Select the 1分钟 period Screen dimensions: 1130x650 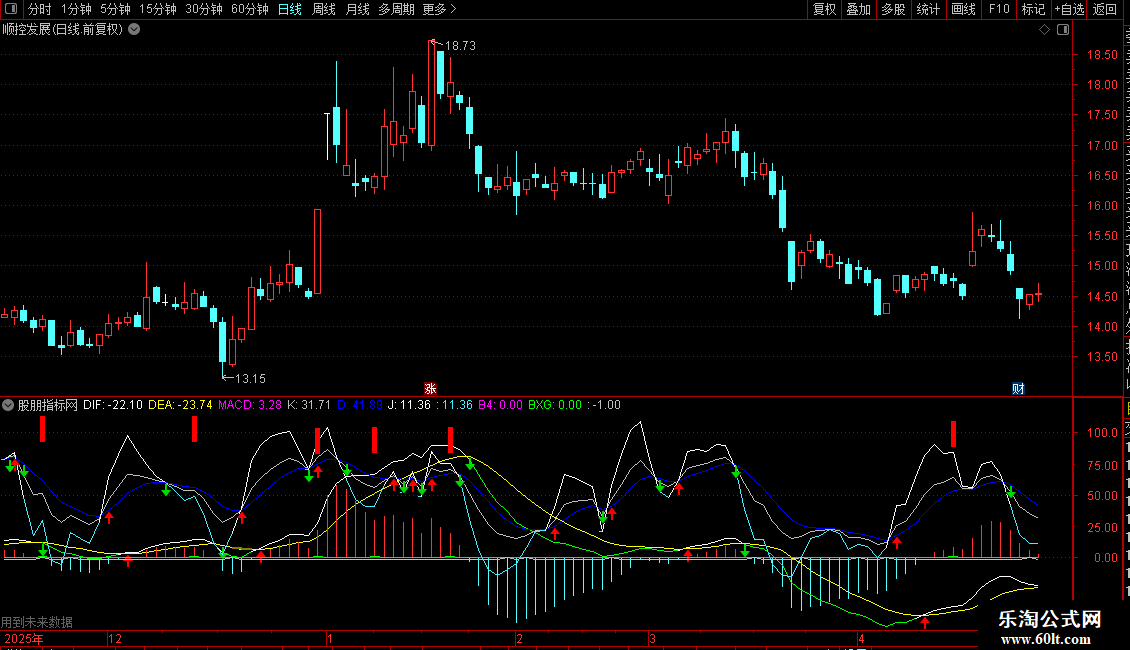(x=76, y=9)
